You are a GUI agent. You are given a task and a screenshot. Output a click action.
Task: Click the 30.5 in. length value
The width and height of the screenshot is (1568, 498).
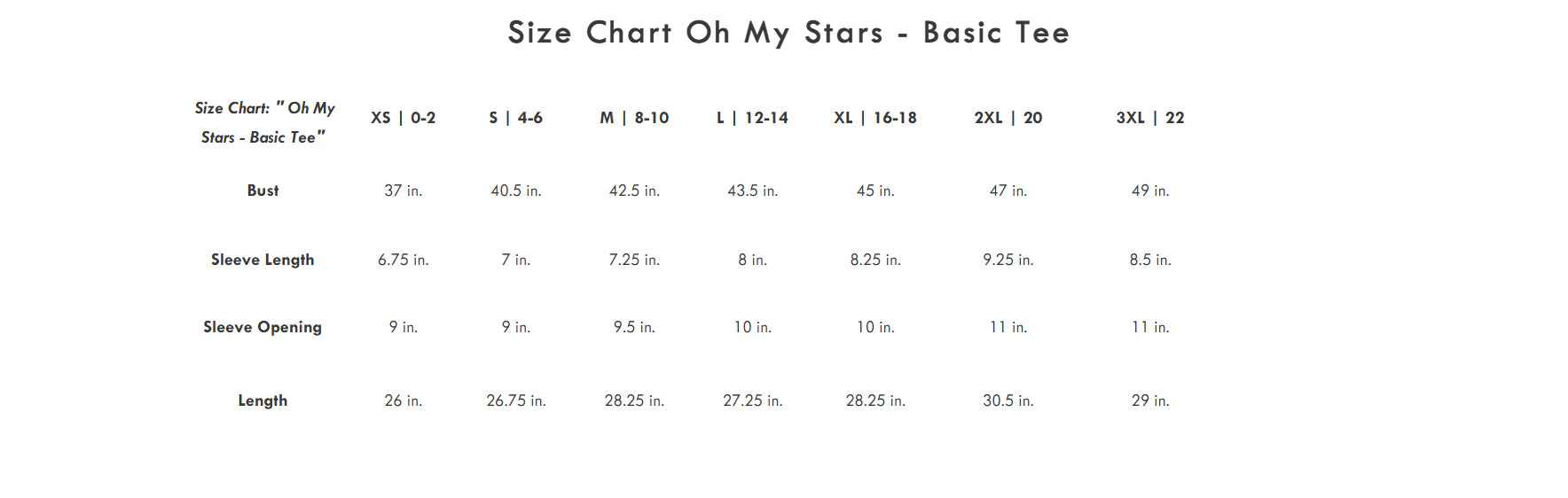[x=1008, y=401]
